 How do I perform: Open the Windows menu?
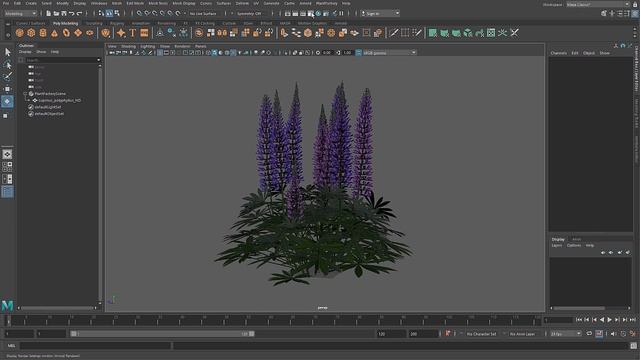tap(99, 3)
